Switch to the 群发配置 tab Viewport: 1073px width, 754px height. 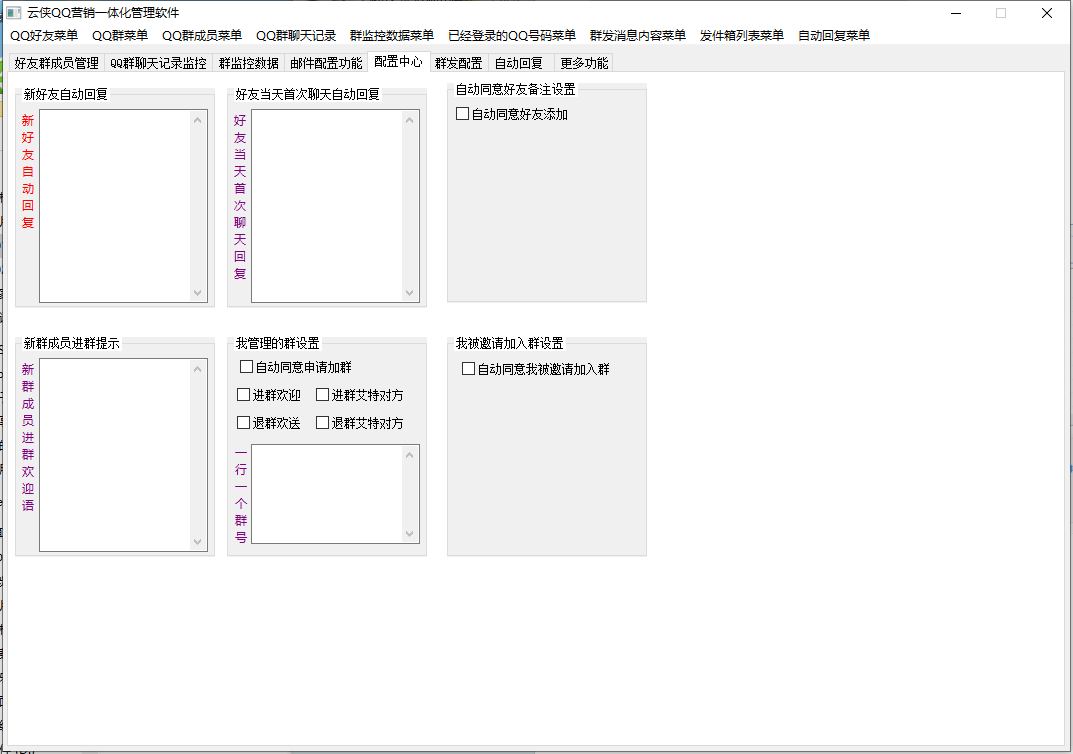pyautogui.click(x=458, y=63)
